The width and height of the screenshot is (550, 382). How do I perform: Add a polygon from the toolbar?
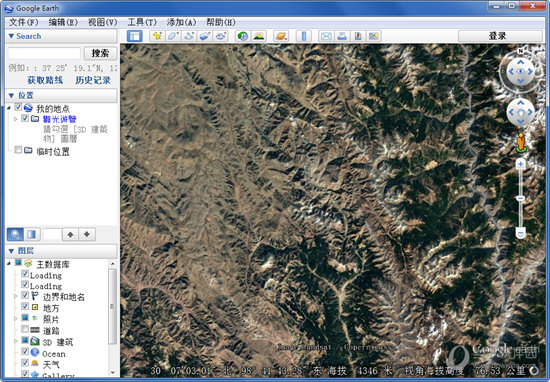(x=173, y=36)
